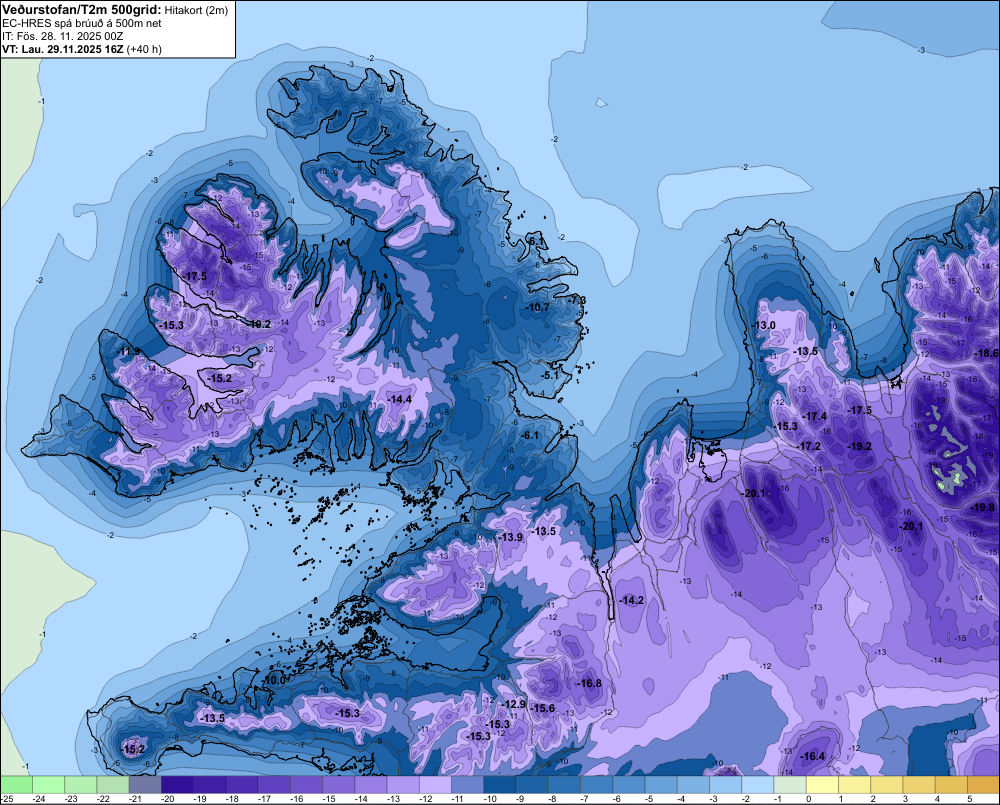Click the 'VT: Lau. 29.11.2025 16Z' valid time
This screenshot has height=805, width=1000.
62,49
